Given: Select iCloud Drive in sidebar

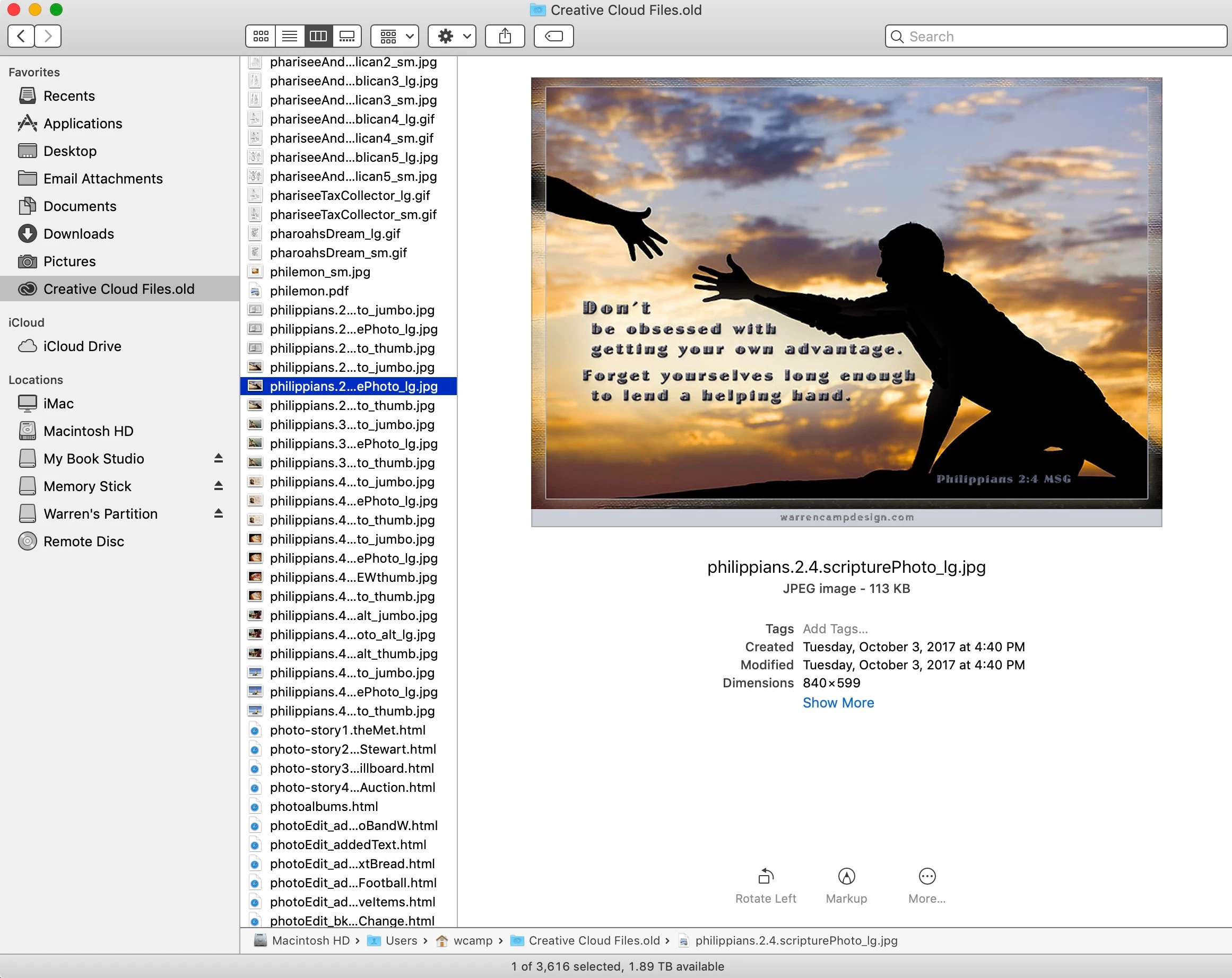Looking at the screenshot, I should [82, 346].
